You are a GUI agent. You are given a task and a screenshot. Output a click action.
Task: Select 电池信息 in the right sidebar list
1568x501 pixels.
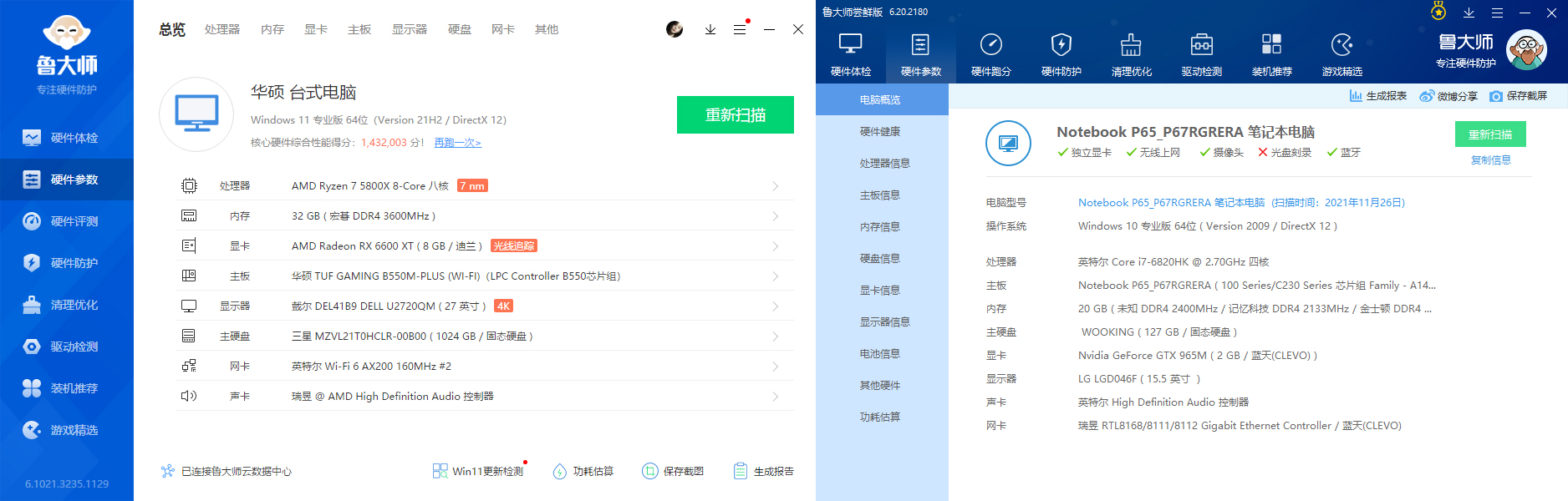click(x=880, y=354)
